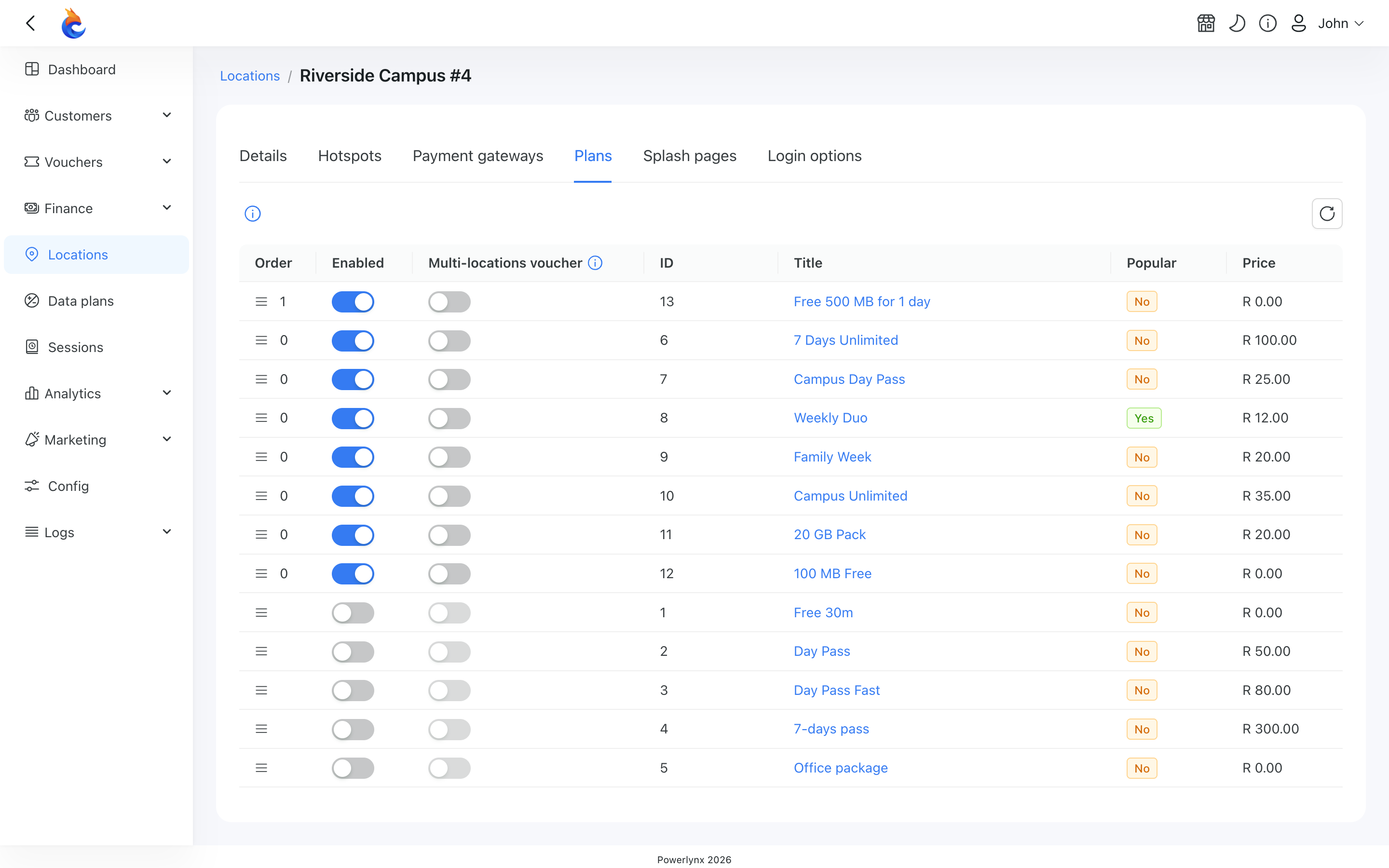
Task: Open the store marketplace icon
Action: pos(1206,23)
